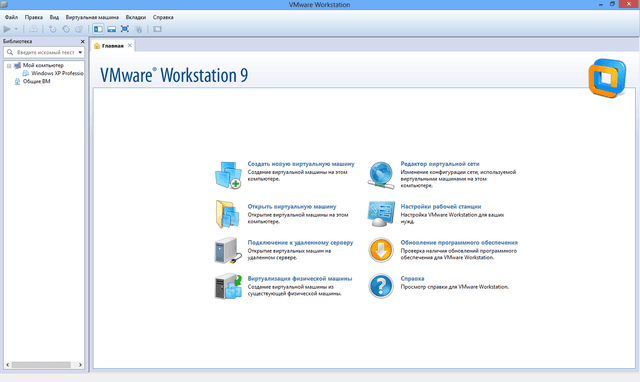Click the Power On play button in toolbar
Viewport: 640px width, 382px height.
click(7, 29)
